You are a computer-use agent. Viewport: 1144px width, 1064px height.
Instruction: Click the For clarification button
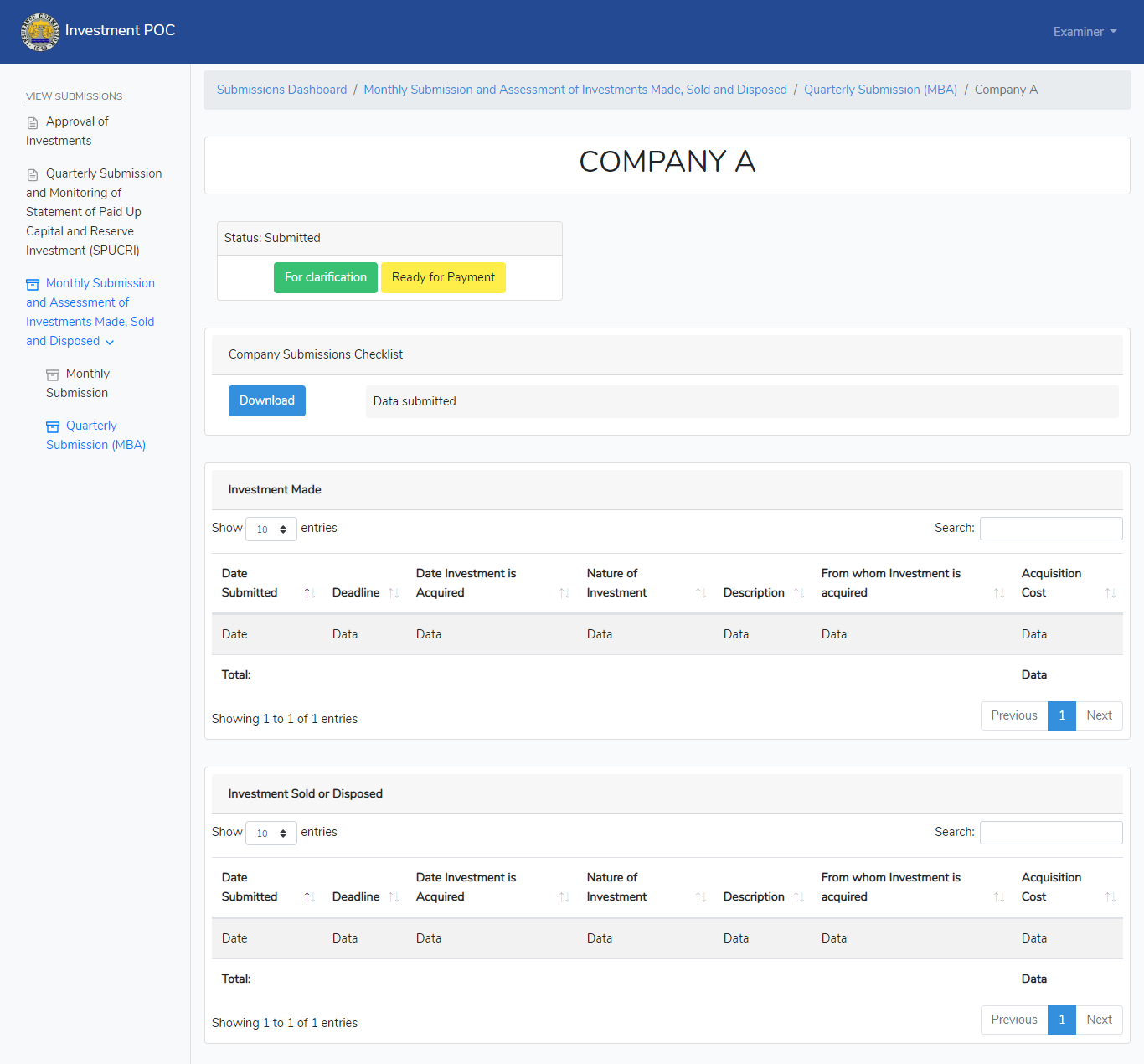coord(326,277)
